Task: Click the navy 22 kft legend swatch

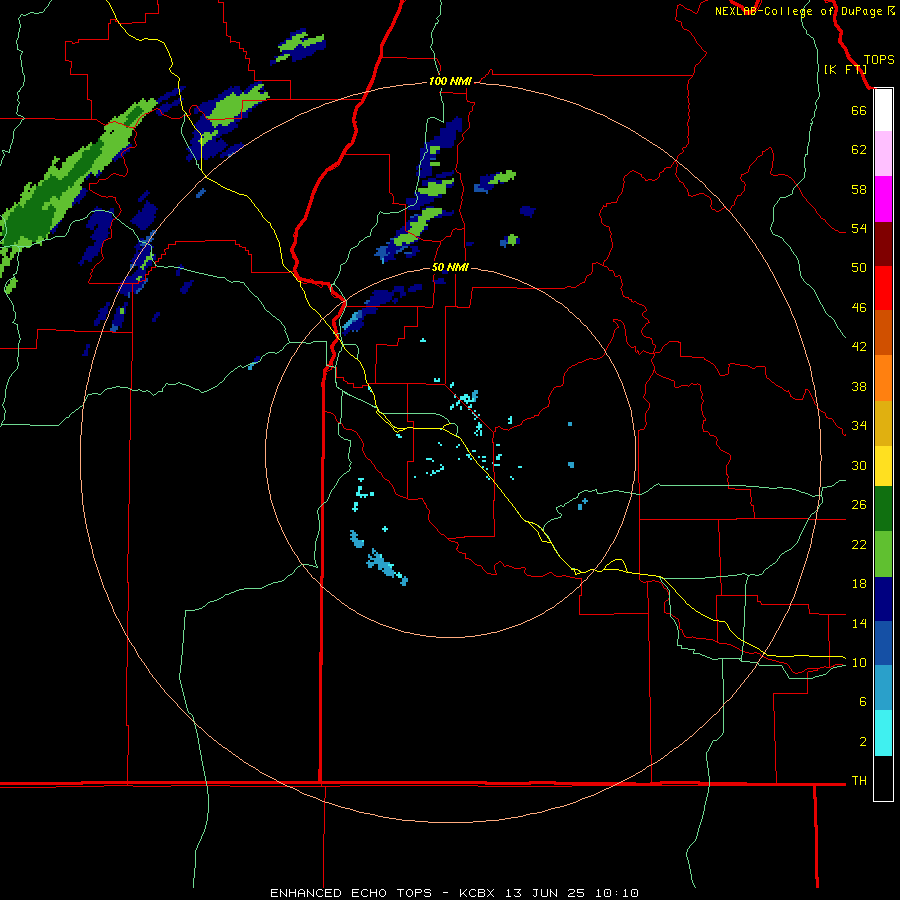Action: [x=883, y=599]
